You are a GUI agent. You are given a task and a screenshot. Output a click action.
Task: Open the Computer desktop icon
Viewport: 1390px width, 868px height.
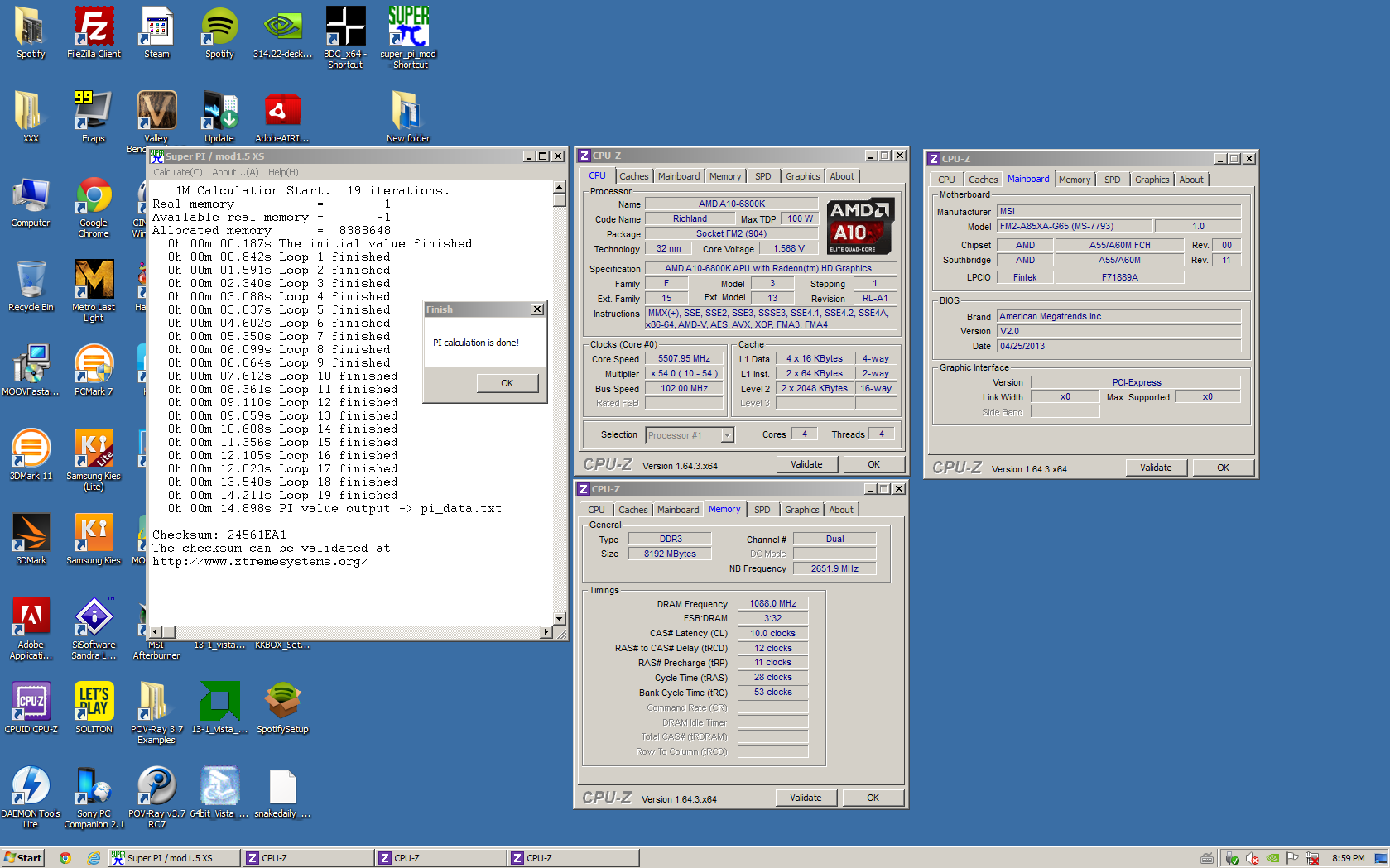31,203
